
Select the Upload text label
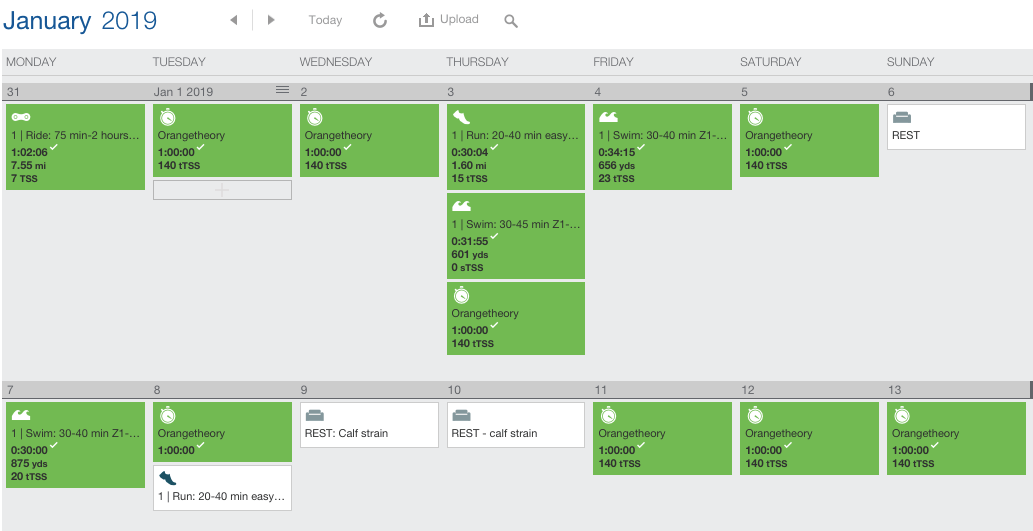(459, 20)
